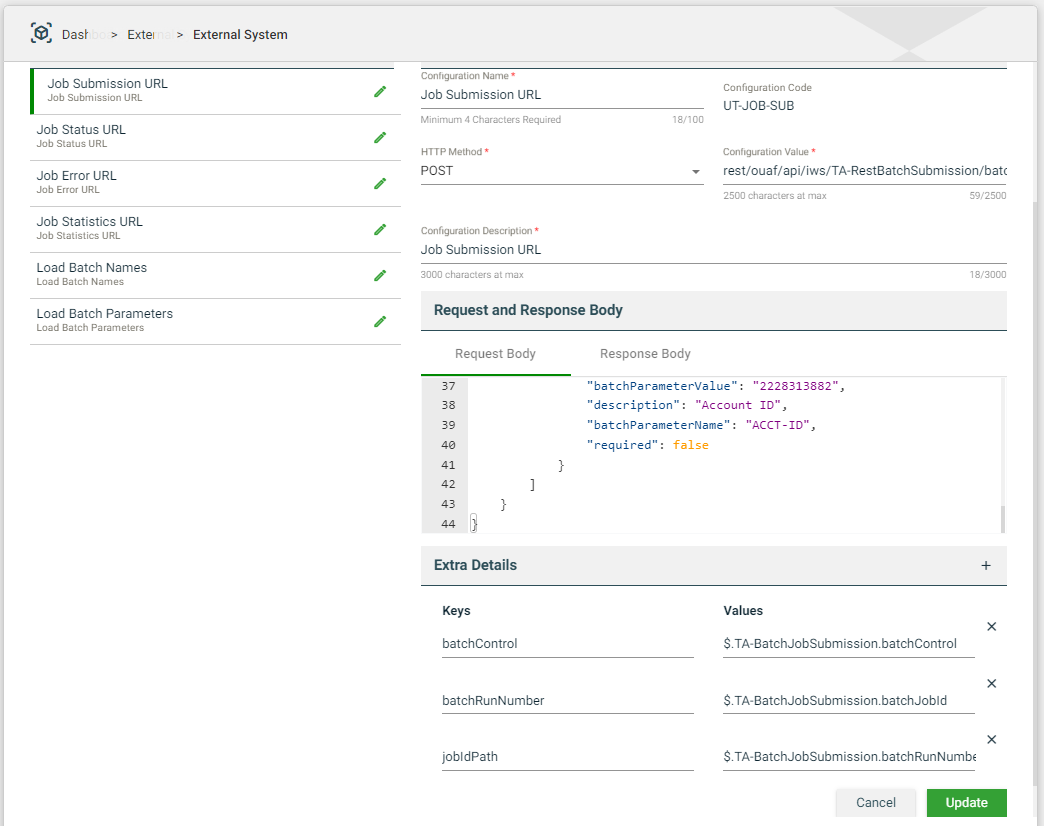The height and width of the screenshot is (826, 1044).
Task: Delete the batchRunNumber key row
Action: pos(991,684)
